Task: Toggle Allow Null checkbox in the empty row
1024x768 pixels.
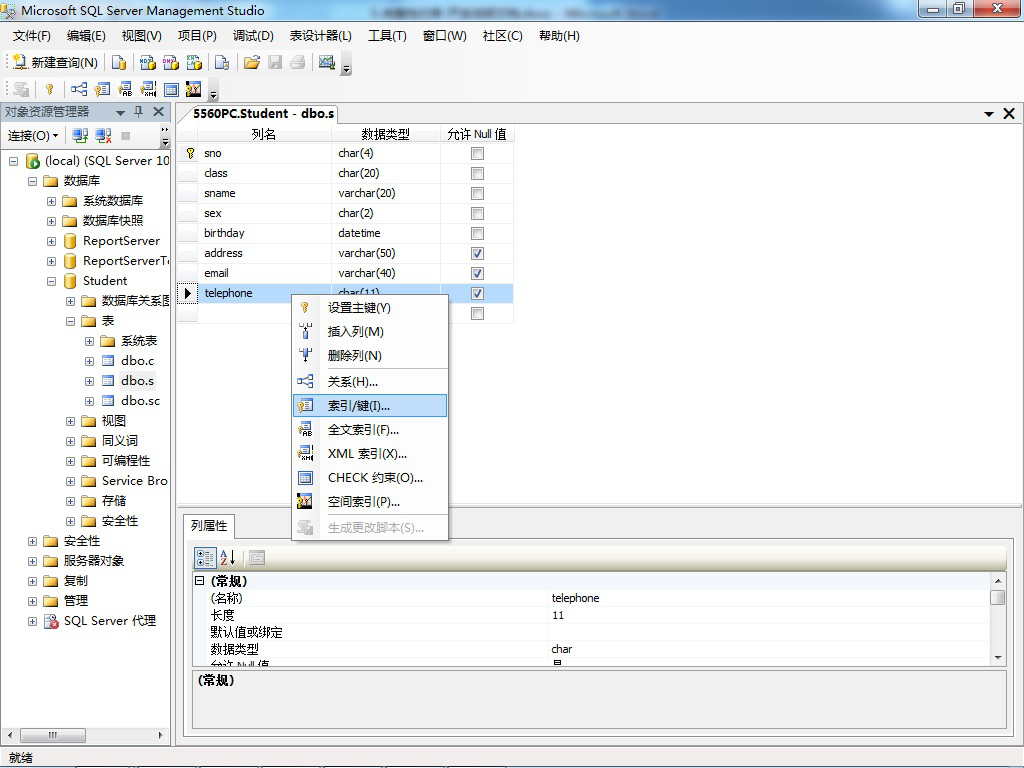Action: click(477, 313)
